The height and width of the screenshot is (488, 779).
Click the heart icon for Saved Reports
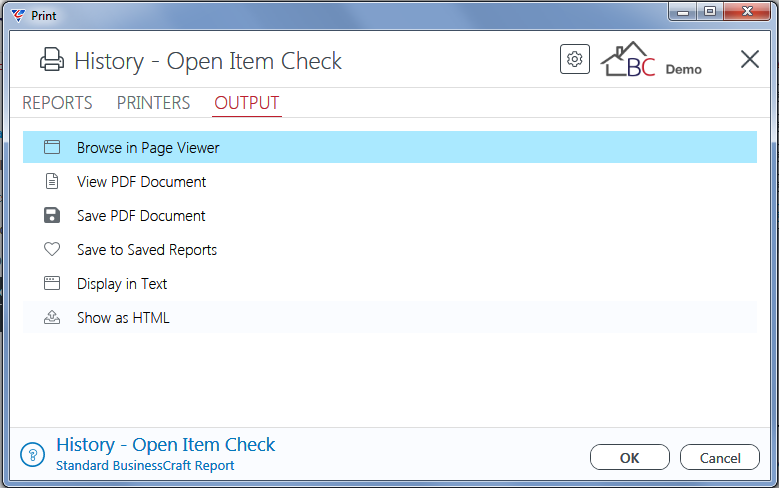pyautogui.click(x=52, y=249)
